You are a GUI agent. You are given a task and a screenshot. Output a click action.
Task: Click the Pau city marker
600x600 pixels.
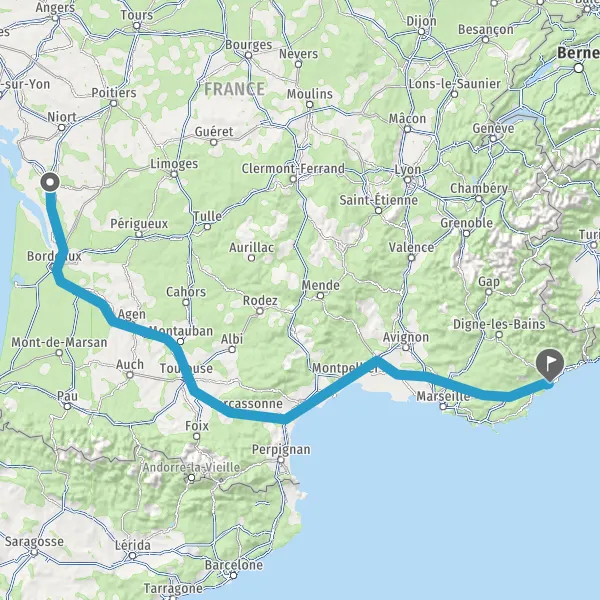click(x=67, y=406)
